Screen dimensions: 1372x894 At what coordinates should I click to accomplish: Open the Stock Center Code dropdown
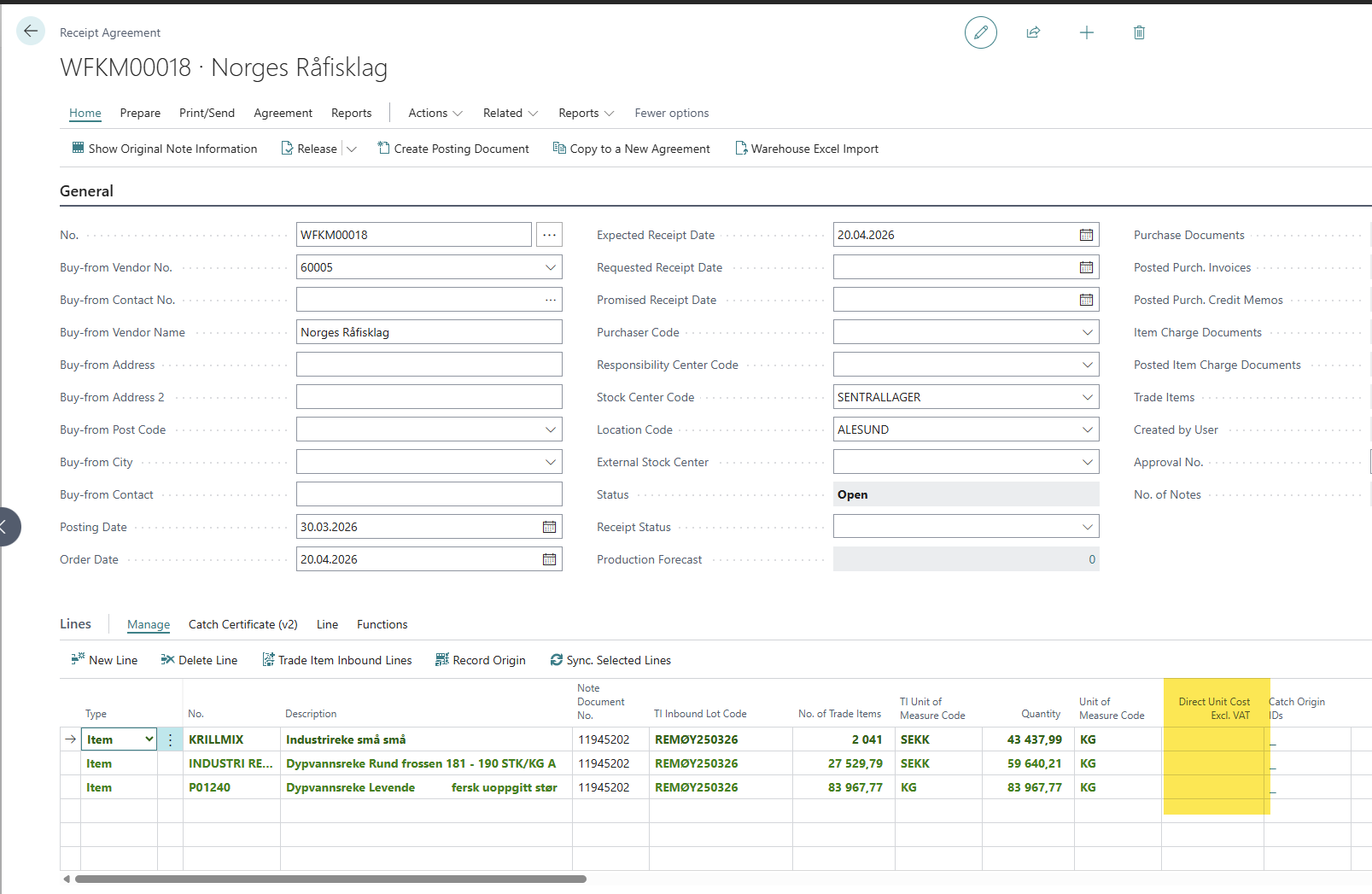coord(1087,397)
